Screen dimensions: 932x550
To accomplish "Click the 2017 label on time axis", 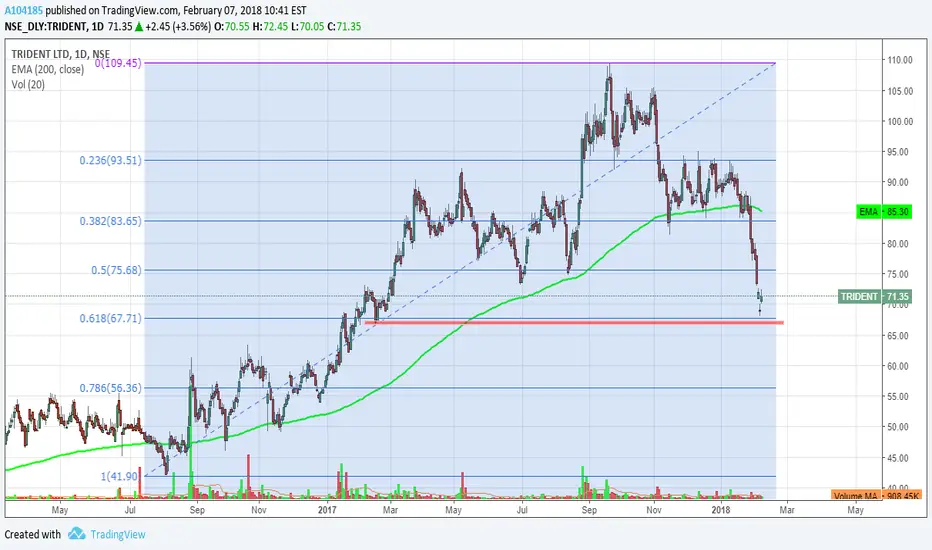I will click(327, 510).
